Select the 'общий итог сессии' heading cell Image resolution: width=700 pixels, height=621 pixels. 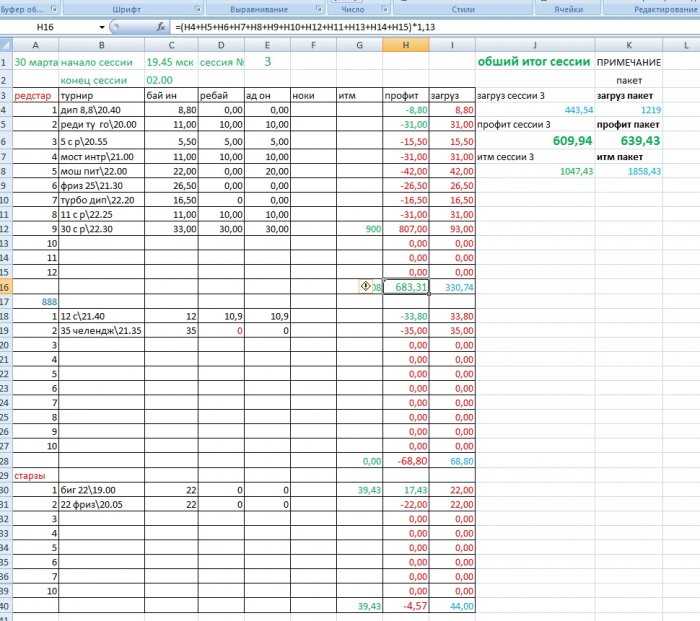tap(534, 62)
